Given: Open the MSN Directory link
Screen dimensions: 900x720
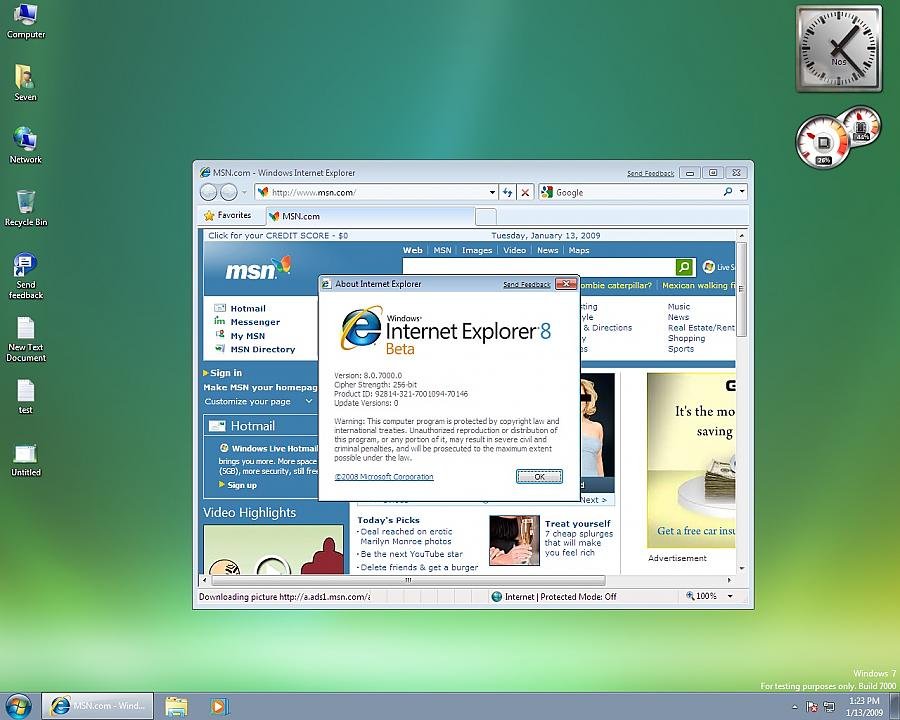Looking at the screenshot, I should (x=262, y=349).
